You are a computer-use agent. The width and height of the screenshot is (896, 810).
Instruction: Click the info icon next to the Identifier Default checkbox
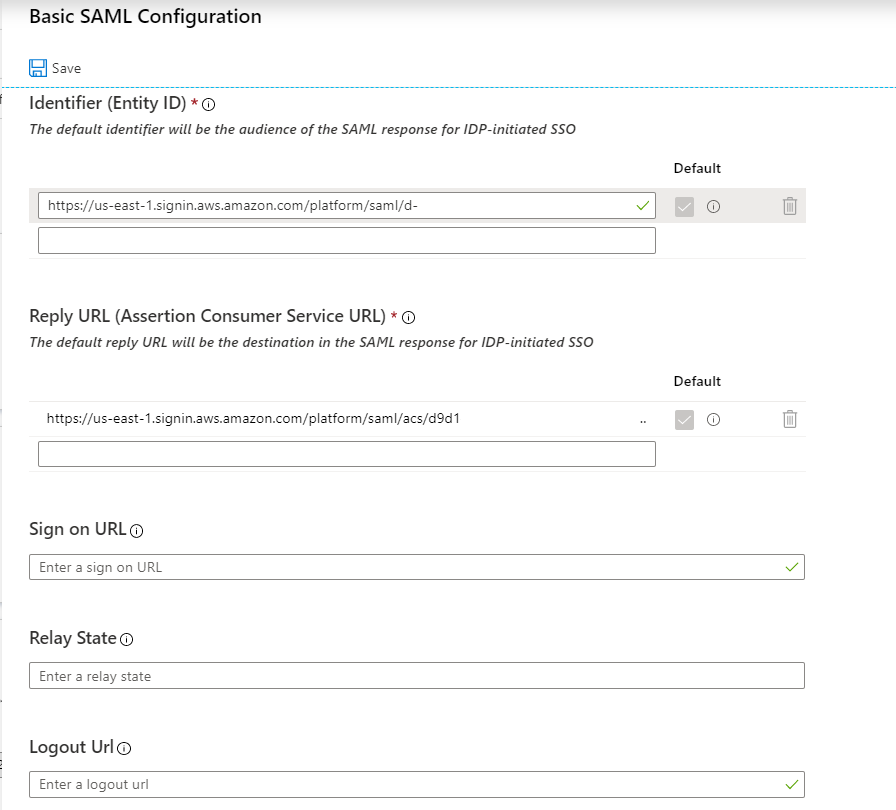pyautogui.click(x=712, y=206)
